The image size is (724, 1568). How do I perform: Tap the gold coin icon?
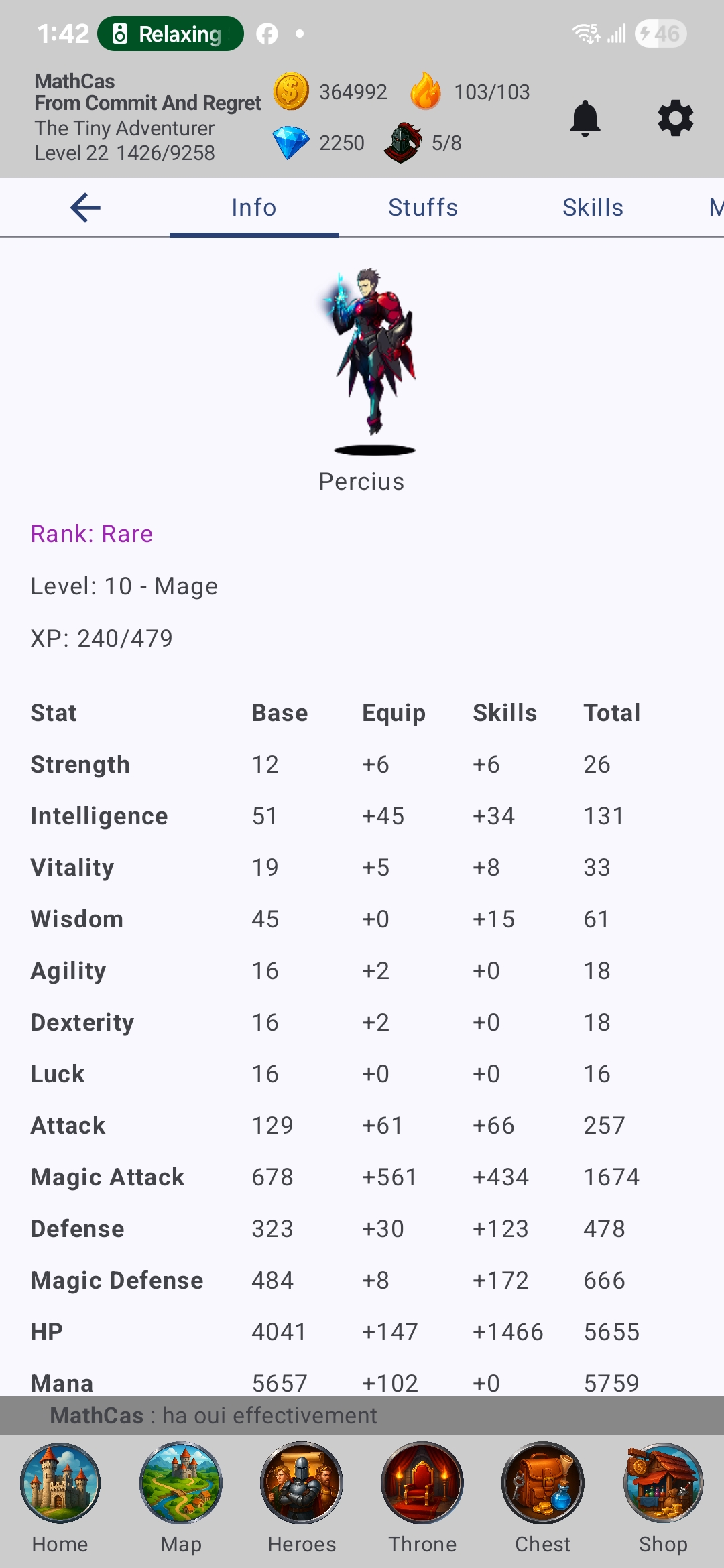[291, 91]
